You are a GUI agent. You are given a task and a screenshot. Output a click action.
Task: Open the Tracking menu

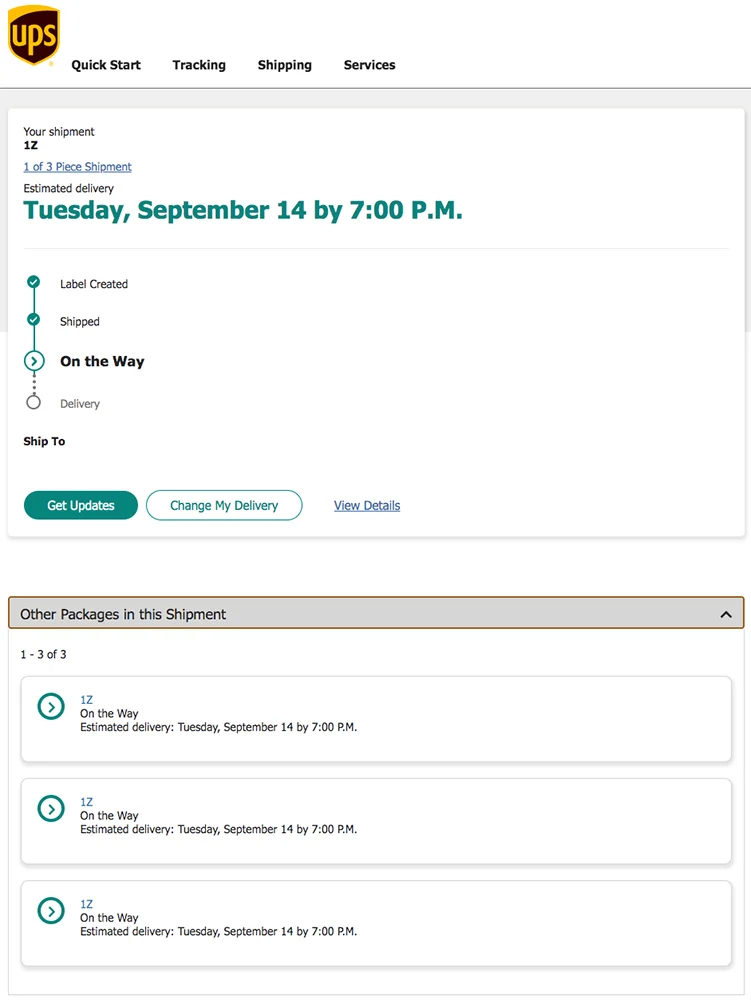[199, 65]
